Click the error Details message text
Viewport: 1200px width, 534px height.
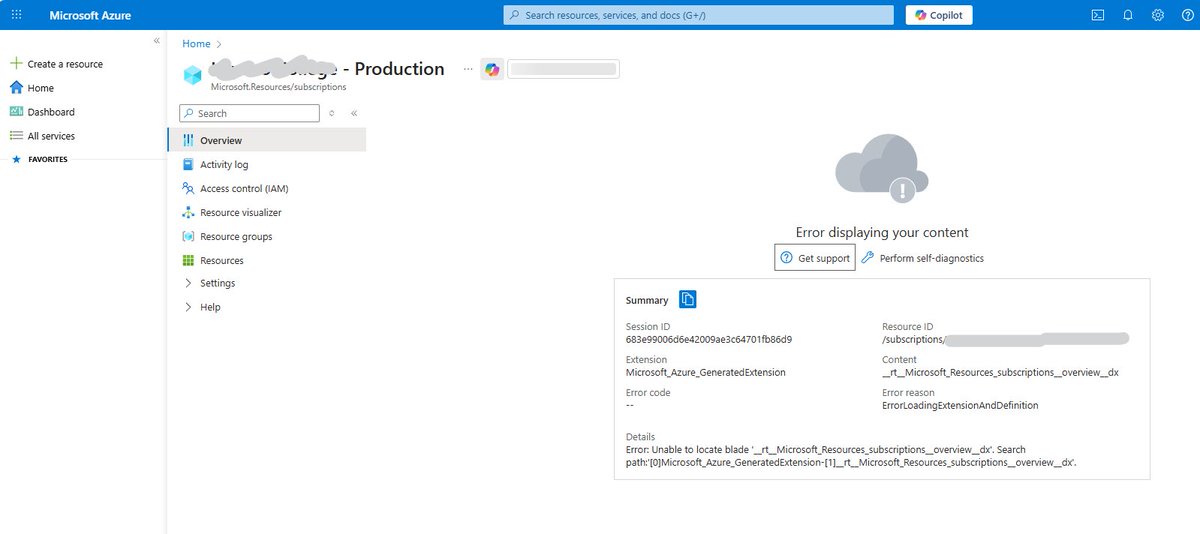point(850,456)
